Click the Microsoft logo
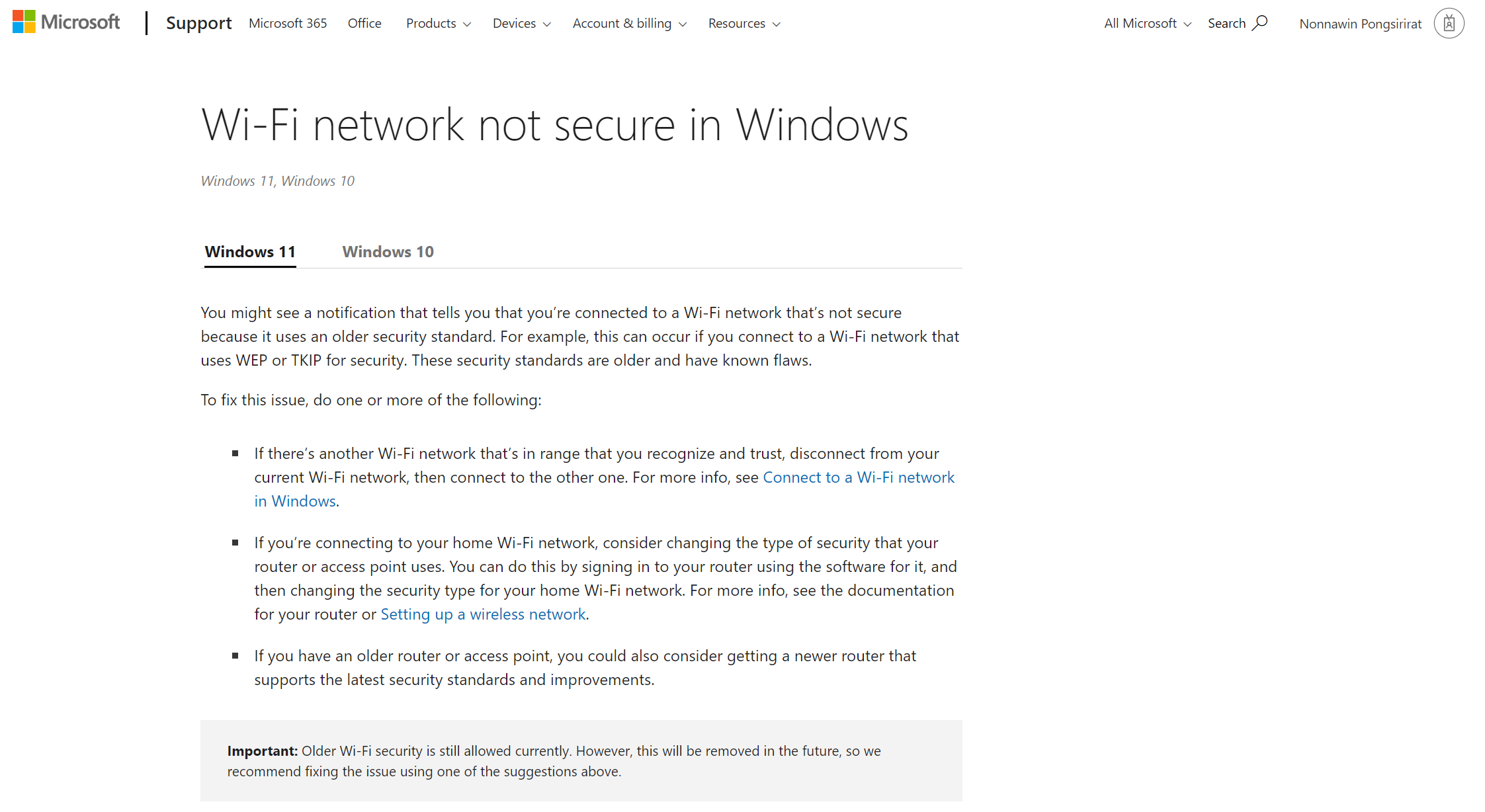Screen dimensions: 1485x812 click(66, 22)
